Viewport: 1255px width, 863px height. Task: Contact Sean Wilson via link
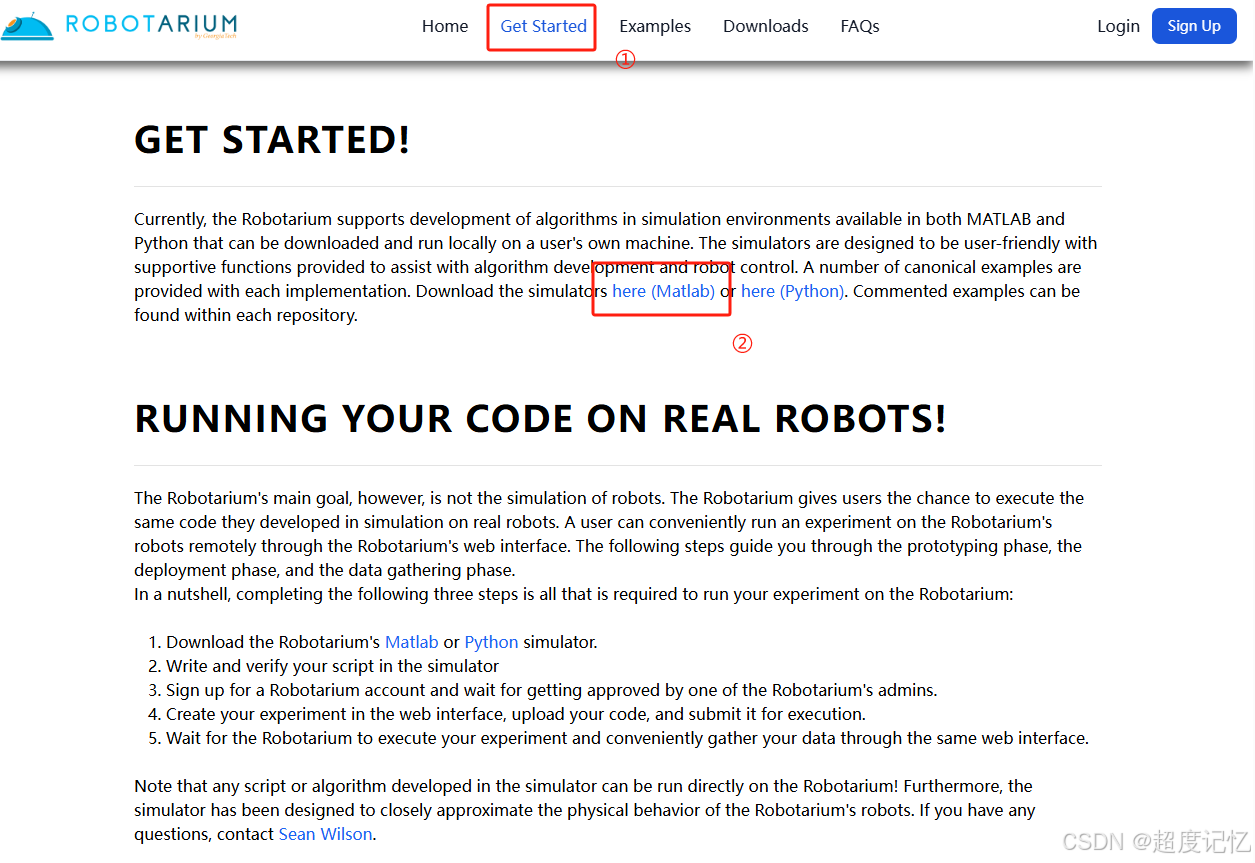pyautogui.click(x=326, y=834)
